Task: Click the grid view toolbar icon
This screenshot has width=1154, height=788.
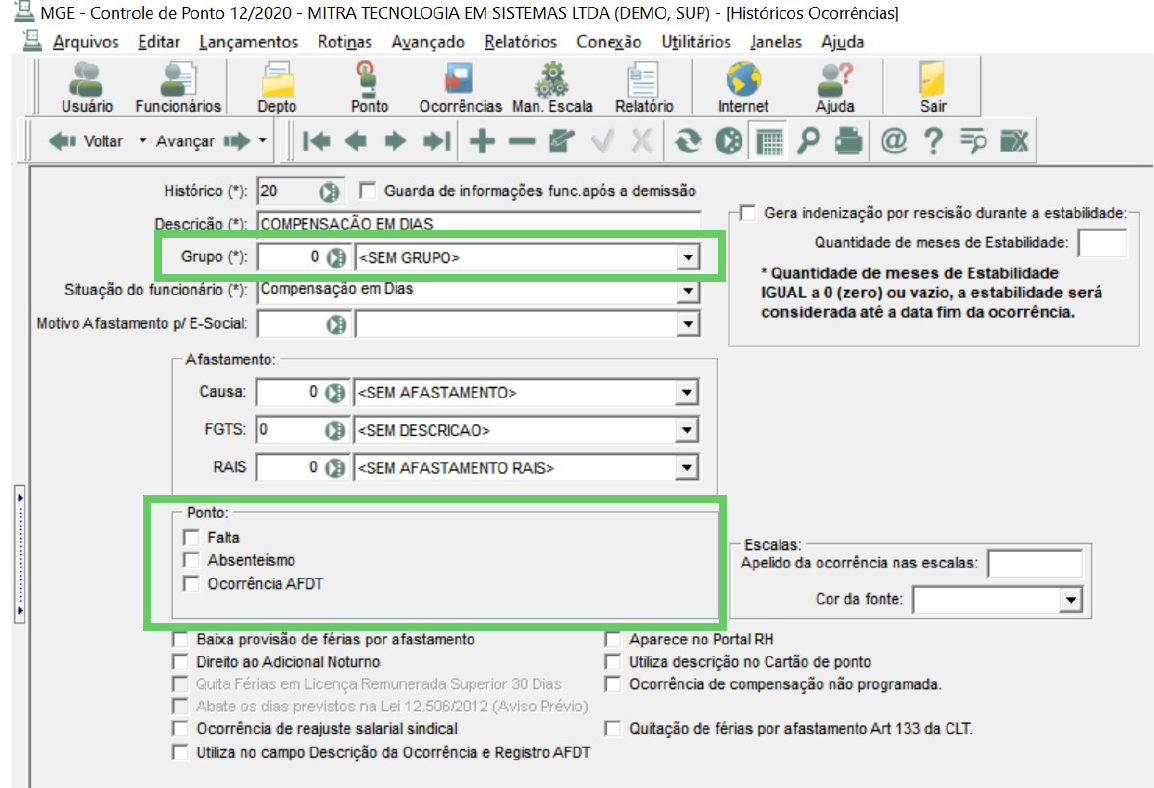Action: pos(769,141)
